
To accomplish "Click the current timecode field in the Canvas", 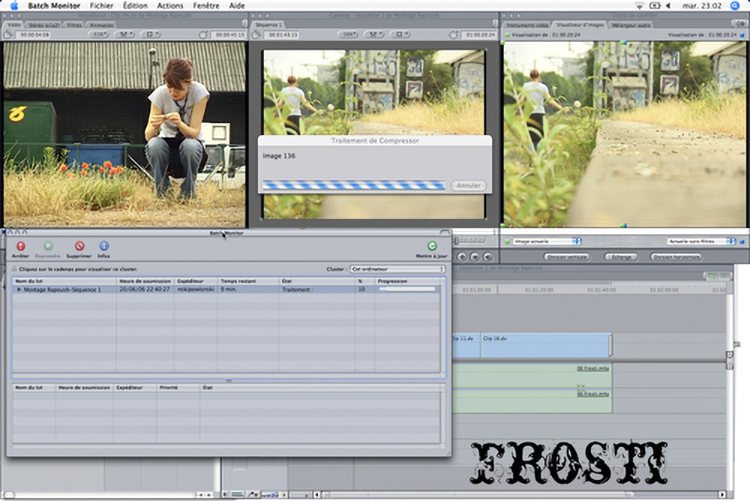I will click(478, 35).
